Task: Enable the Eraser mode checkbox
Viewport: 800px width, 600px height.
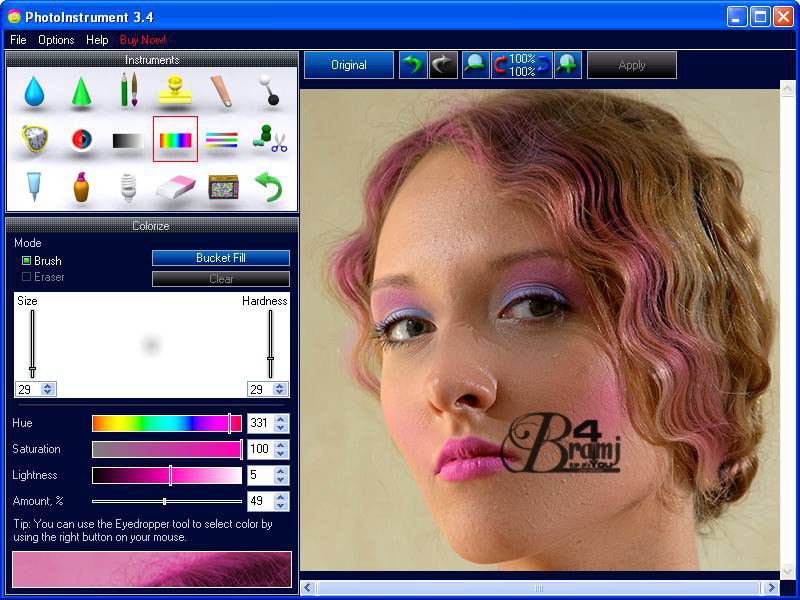Action: point(27,277)
